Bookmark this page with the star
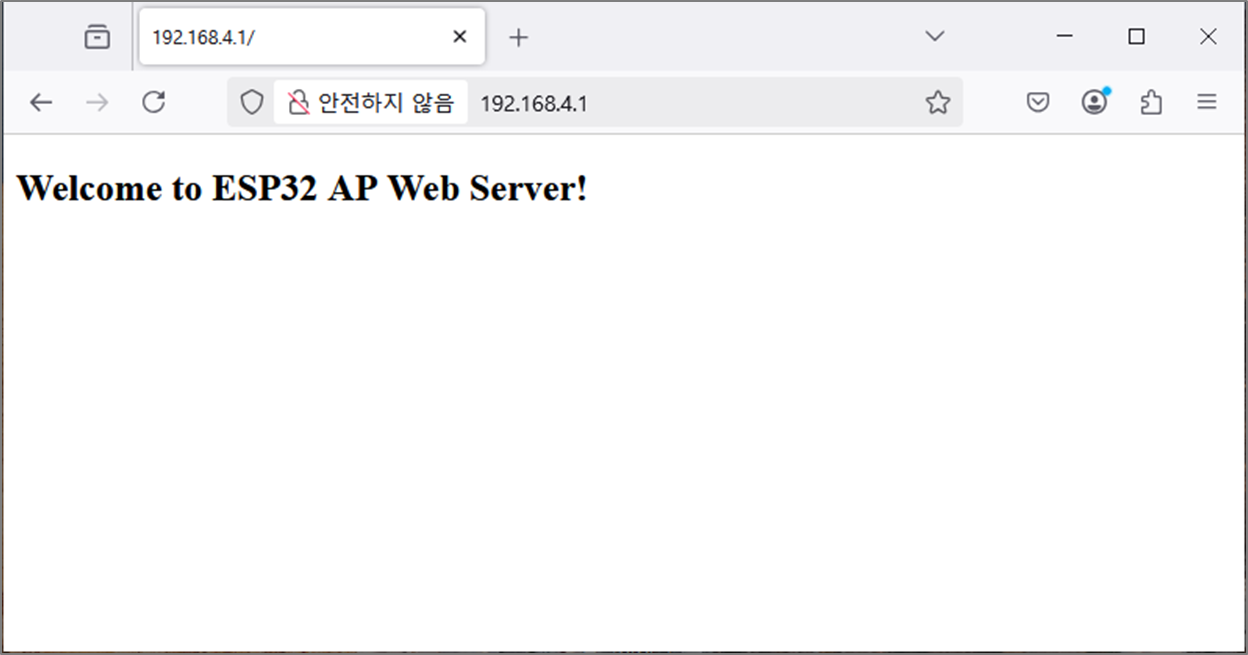1248x655 pixels. pos(937,102)
